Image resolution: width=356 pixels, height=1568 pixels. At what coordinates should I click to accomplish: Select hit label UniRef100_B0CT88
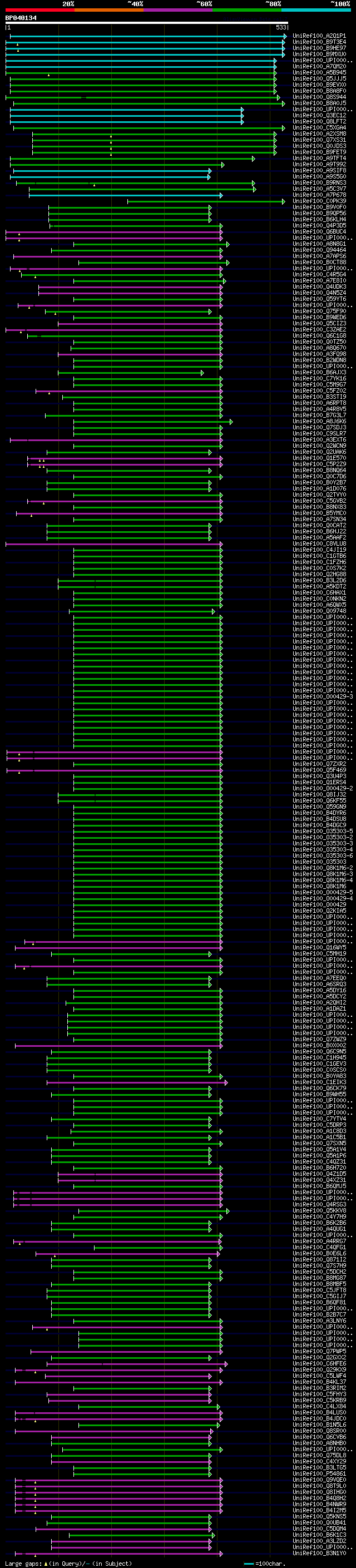pyautogui.click(x=319, y=263)
